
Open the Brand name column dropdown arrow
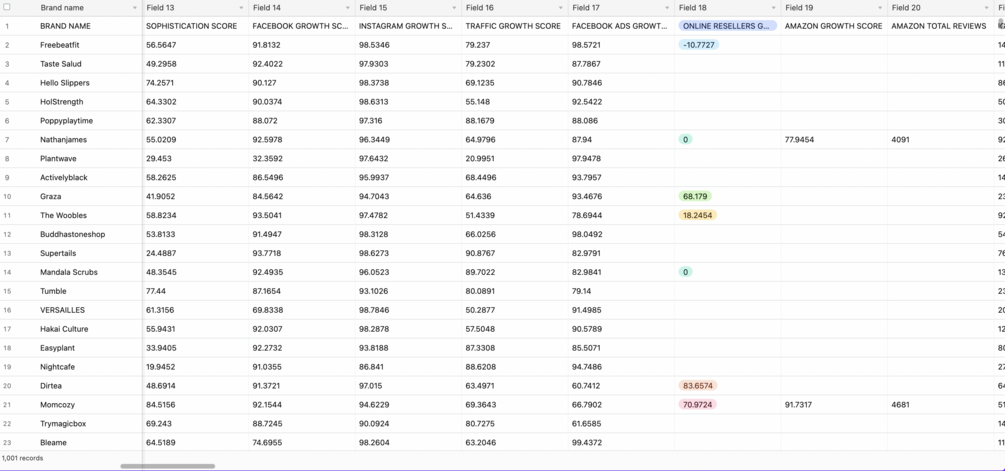pyautogui.click(x=135, y=8)
